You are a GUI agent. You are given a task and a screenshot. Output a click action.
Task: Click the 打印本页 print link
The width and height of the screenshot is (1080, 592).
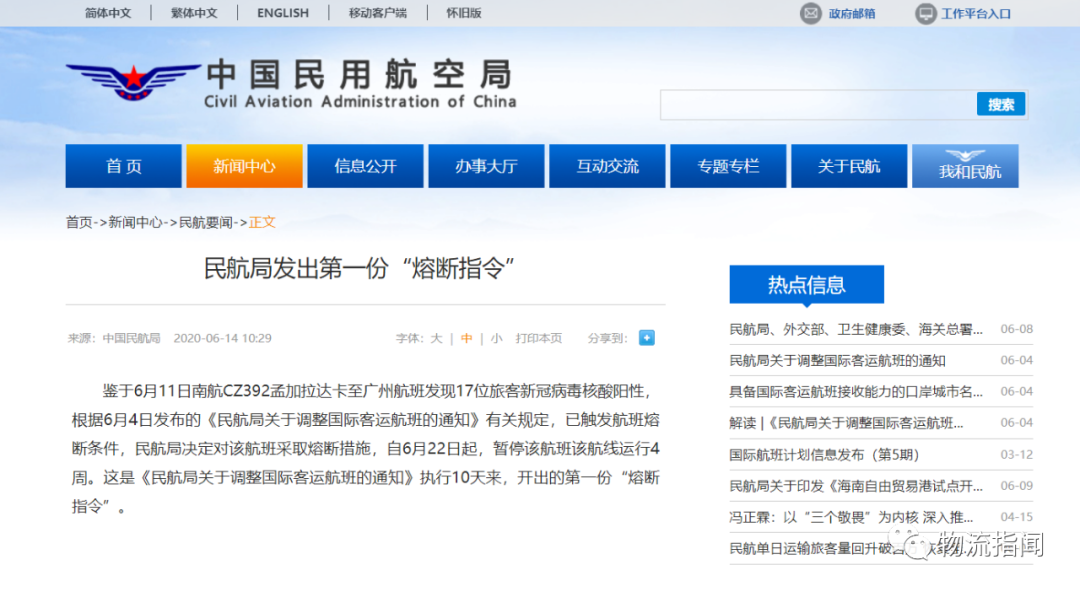pyautogui.click(x=539, y=339)
